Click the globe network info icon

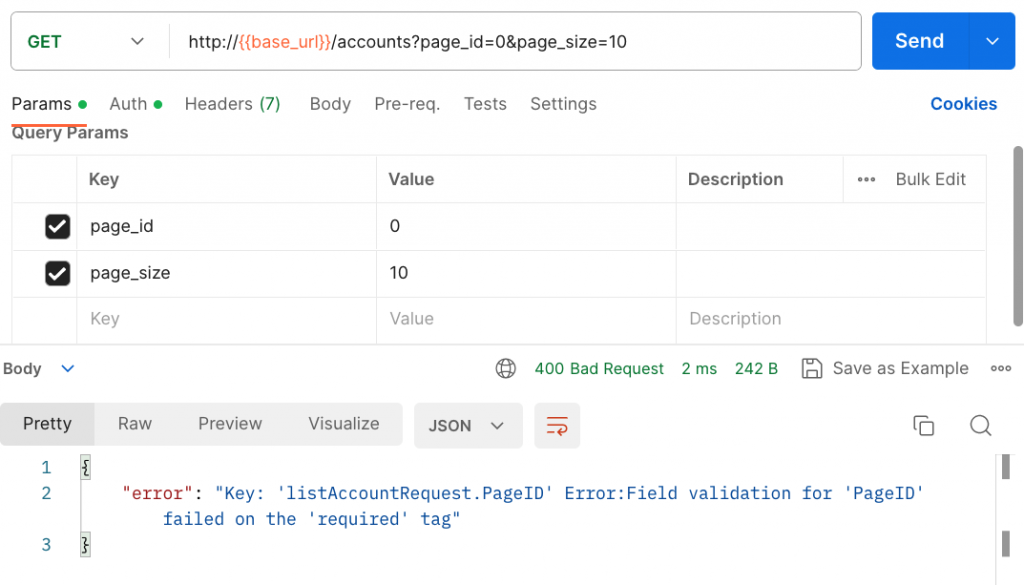pos(506,368)
